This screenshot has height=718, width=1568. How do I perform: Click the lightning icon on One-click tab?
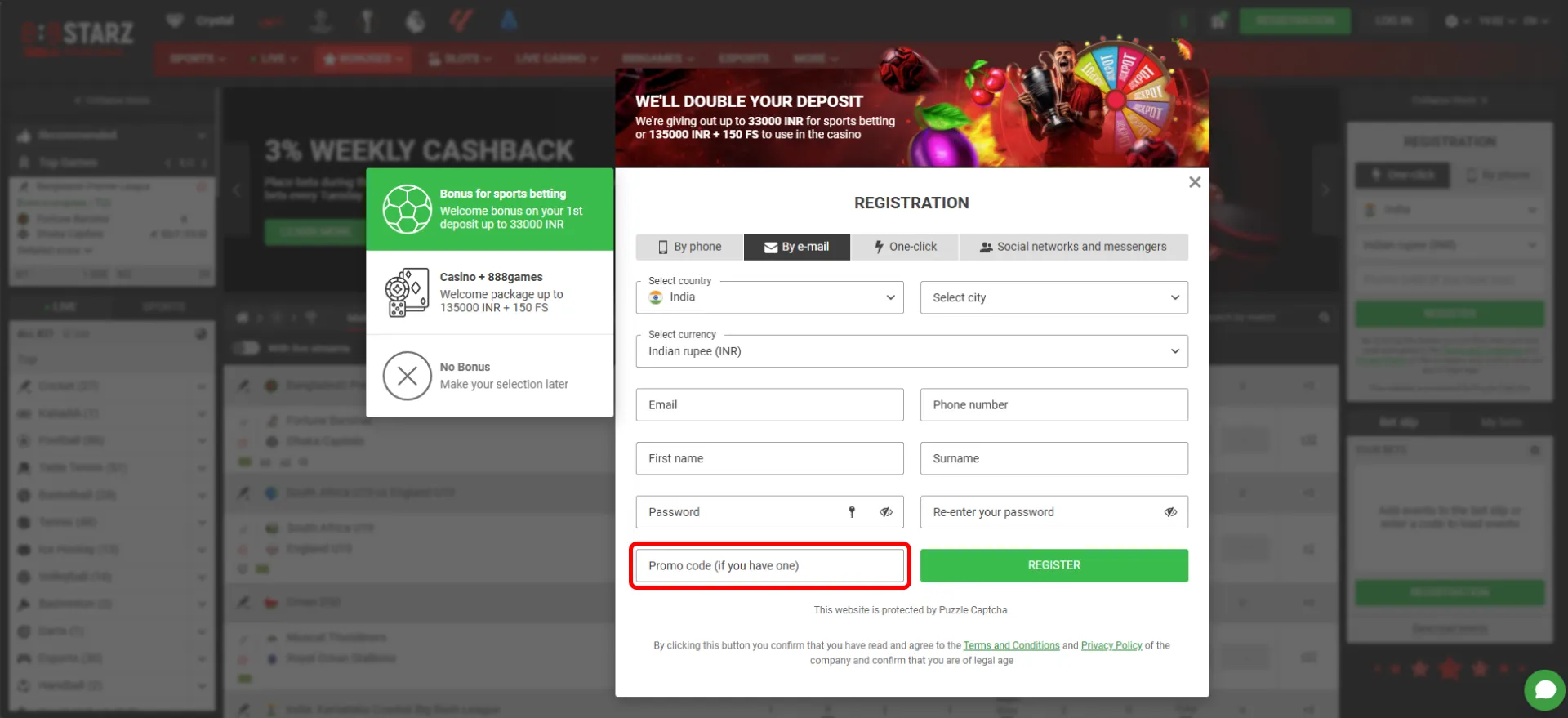coord(879,247)
